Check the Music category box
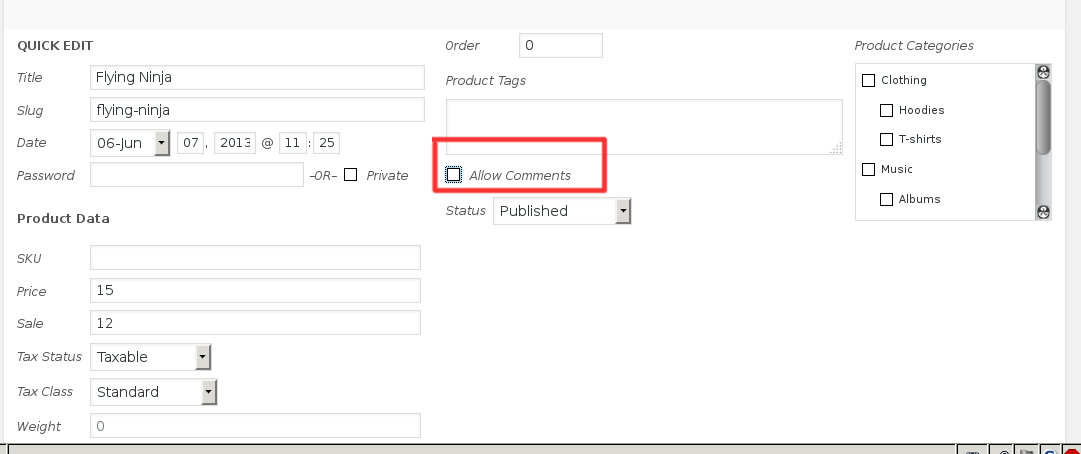This screenshot has width=1081, height=454. 868,169
